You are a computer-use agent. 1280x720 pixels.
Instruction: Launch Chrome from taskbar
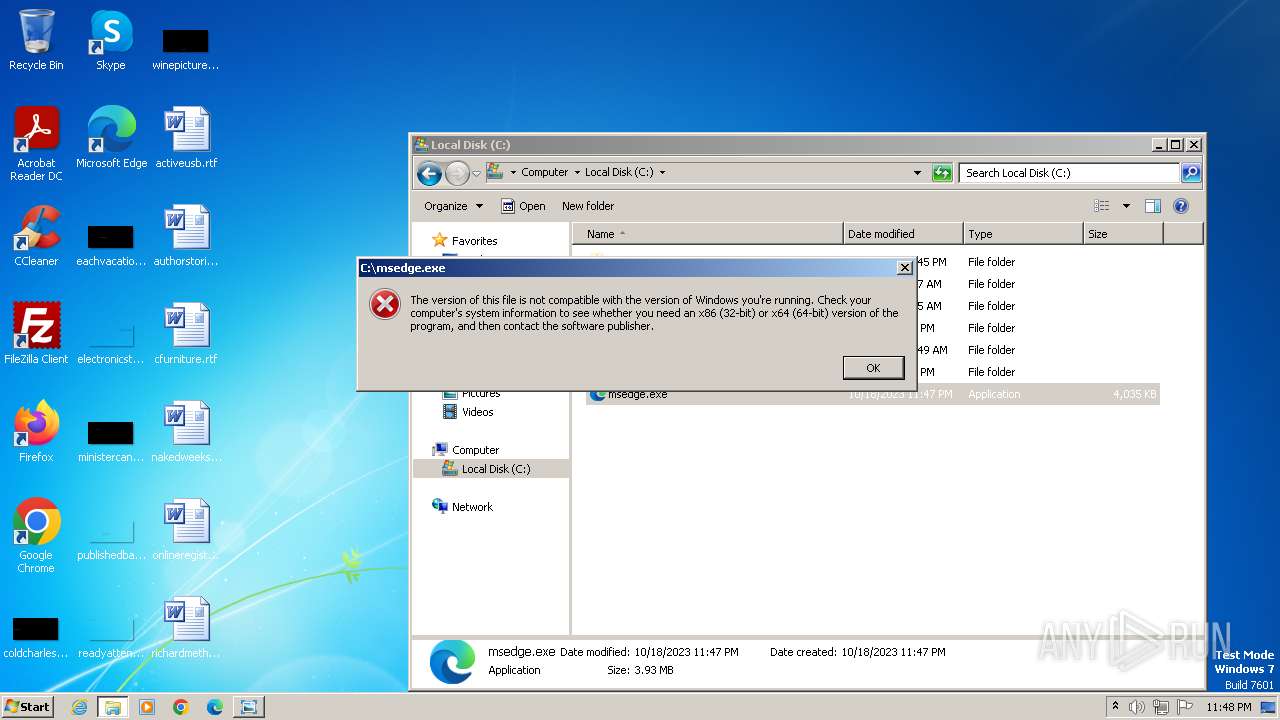tap(181, 707)
